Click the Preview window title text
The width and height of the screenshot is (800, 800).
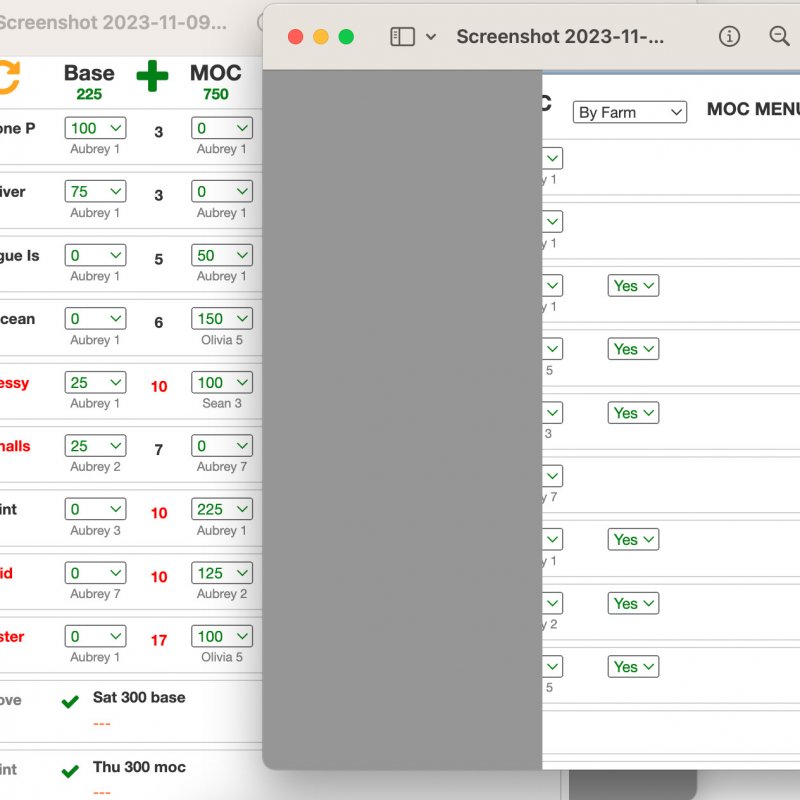pyautogui.click(x=560, y=37)
